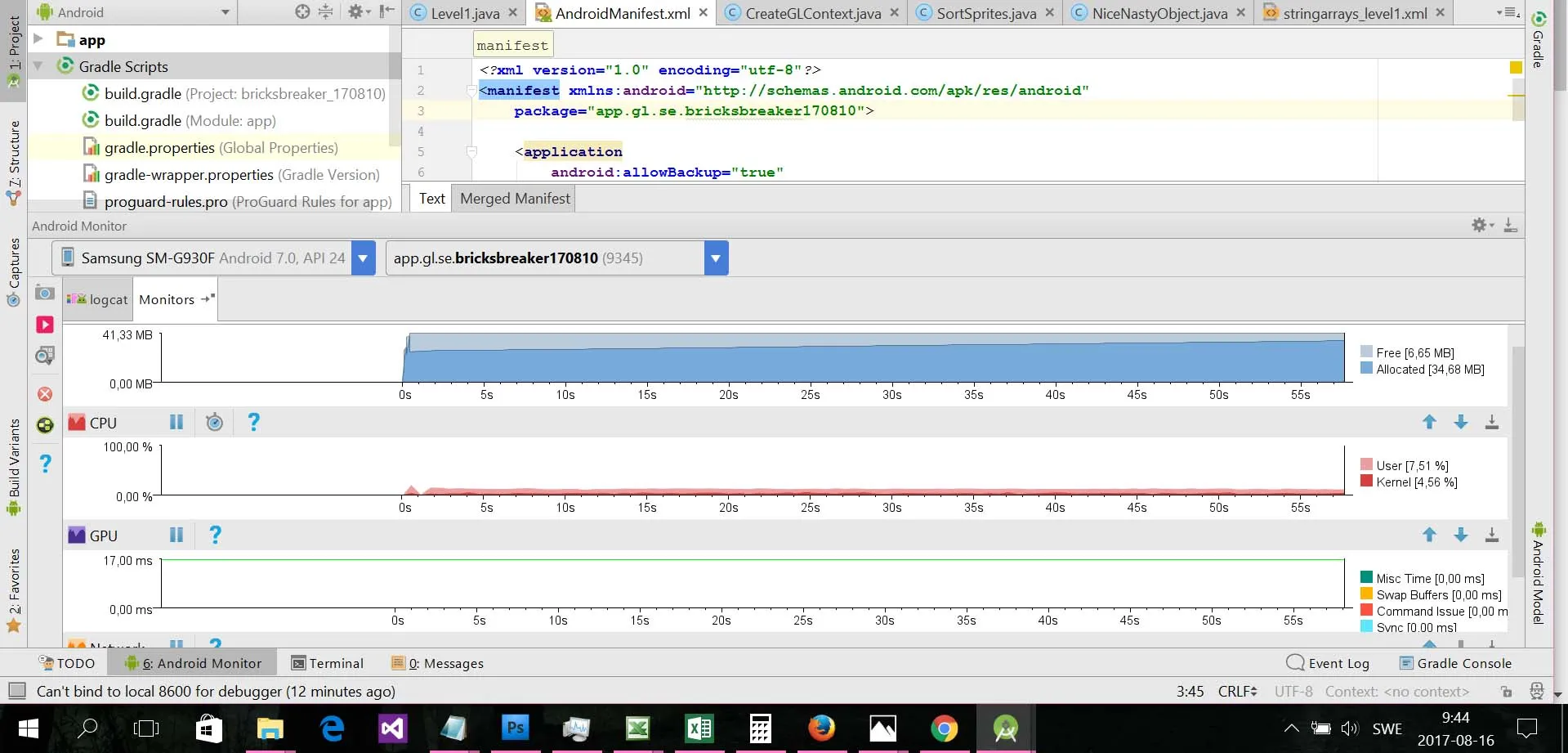The width and height of the screenshot is (1568, 753).
Task: Toggle the Favorites side panel
Action: [x=14, y=590]
